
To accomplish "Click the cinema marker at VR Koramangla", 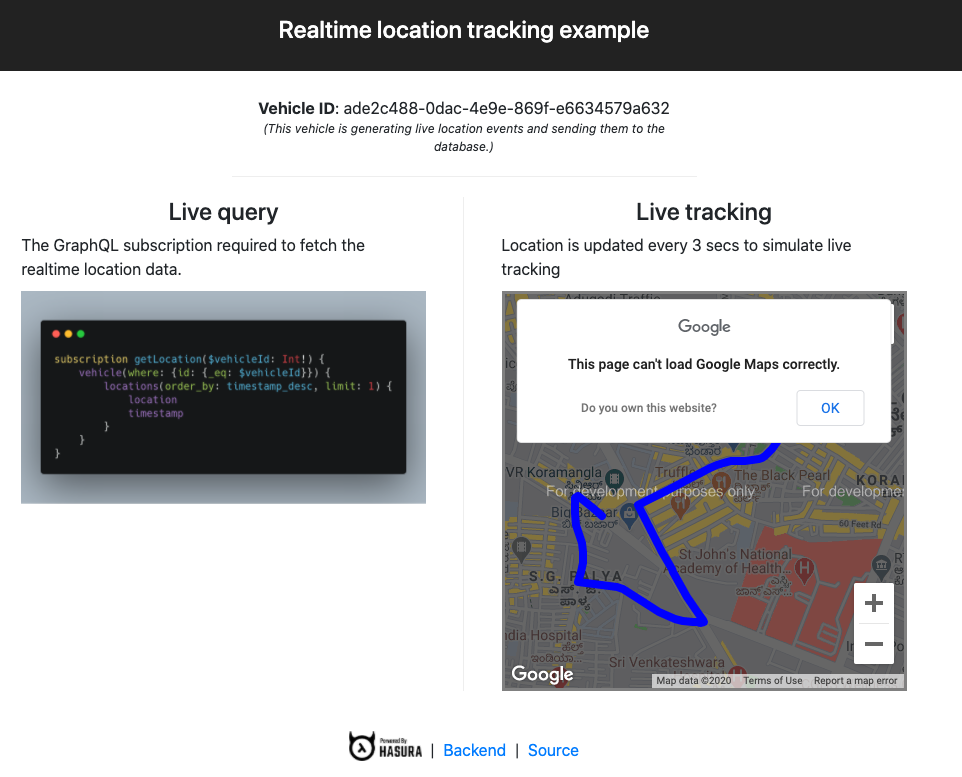I will click(x=613, y=476).
